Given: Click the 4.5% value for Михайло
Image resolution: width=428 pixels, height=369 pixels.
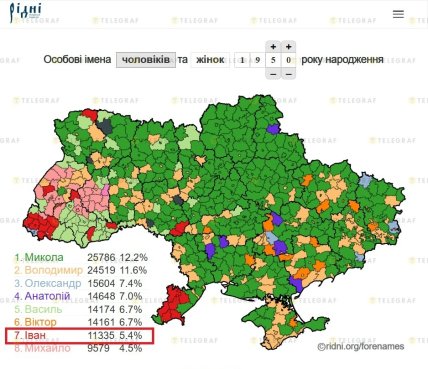Looking at the screenshot, I should (131, 348).
